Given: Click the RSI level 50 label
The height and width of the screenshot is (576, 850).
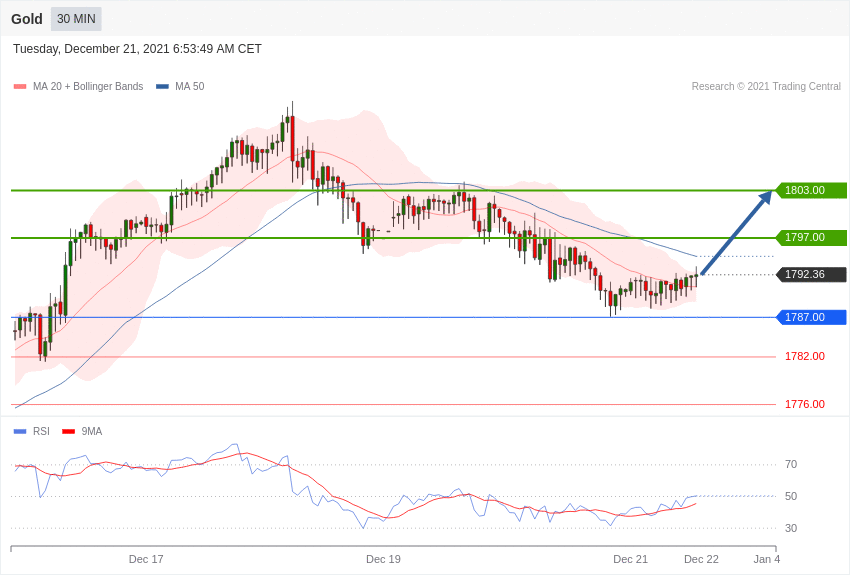Looking at the screenshot, I should [791, 496].
